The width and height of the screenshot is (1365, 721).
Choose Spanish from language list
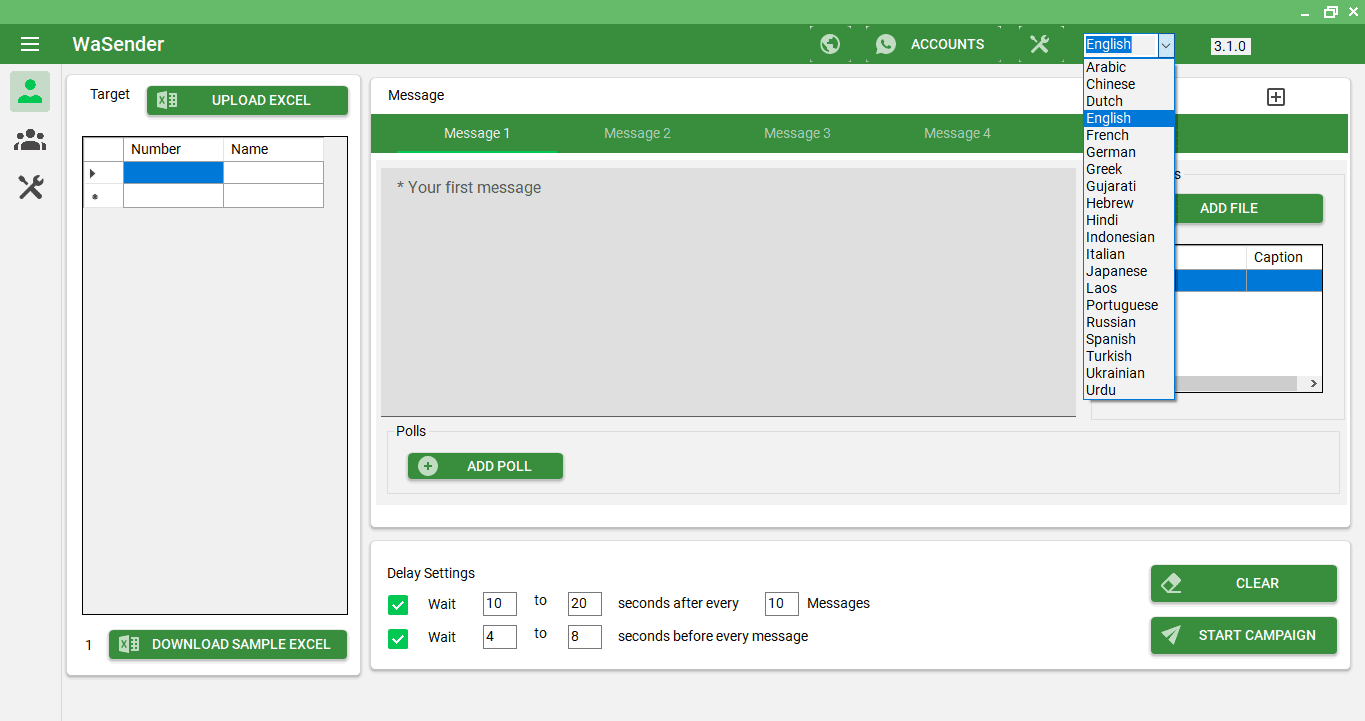pos(1129,339)
